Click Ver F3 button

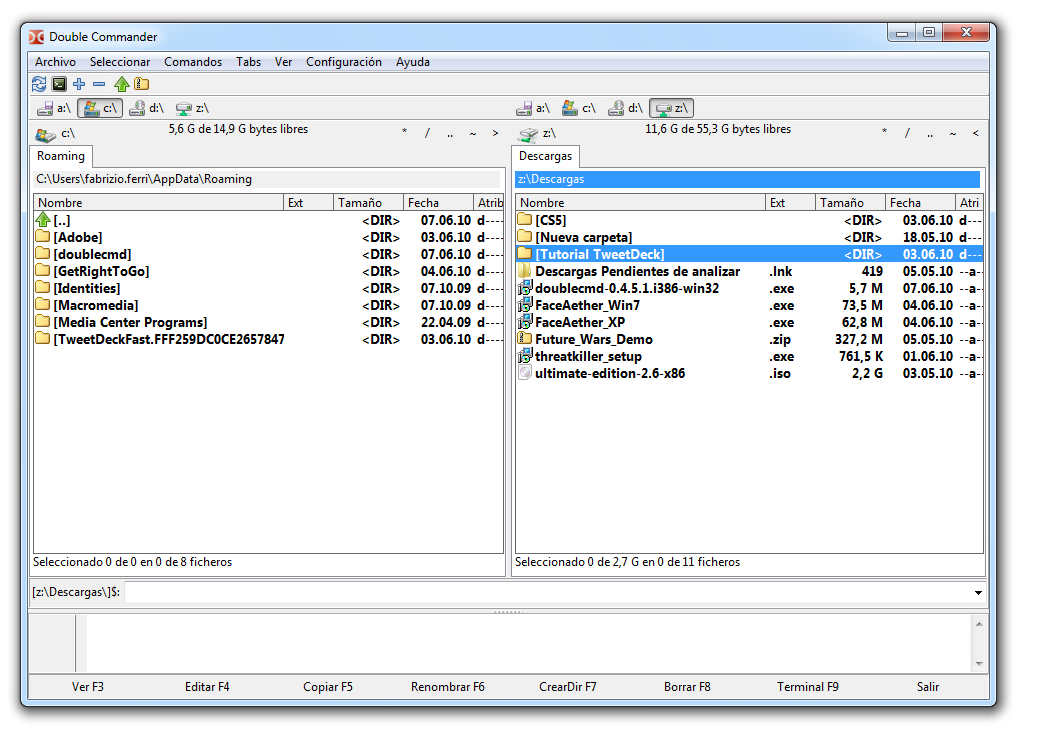[x=88, y=686]
